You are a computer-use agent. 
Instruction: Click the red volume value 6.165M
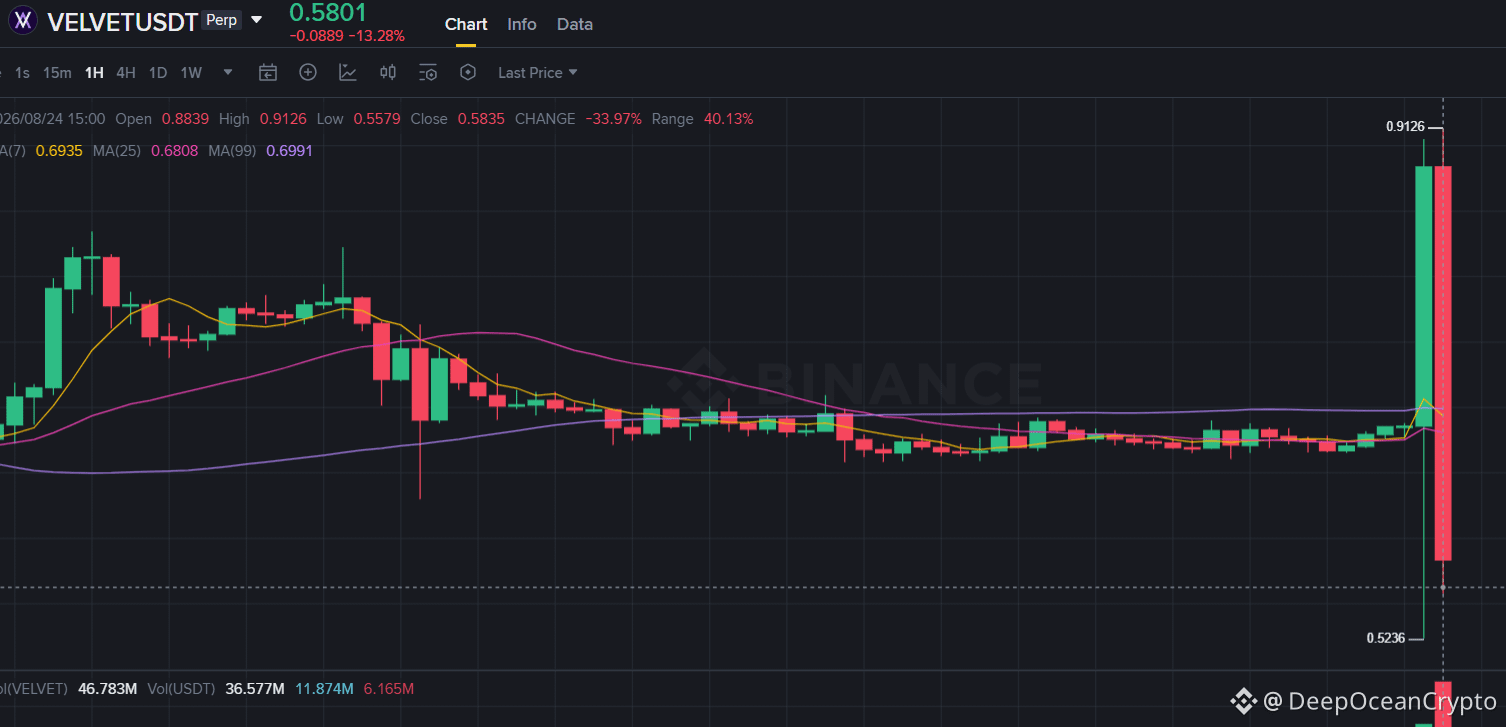coord(389,689)
